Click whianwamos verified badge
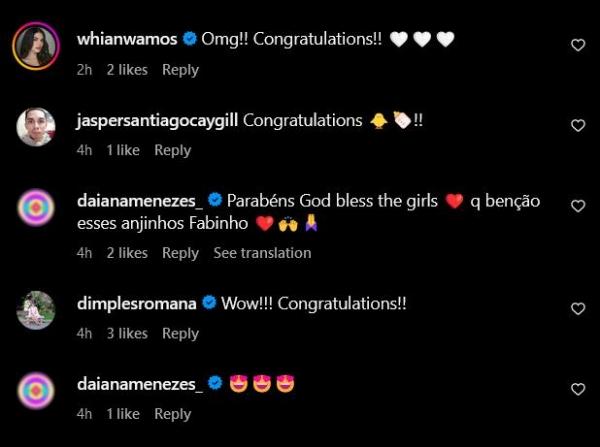This screenshot has width=600, height=447. coord(189,39)
